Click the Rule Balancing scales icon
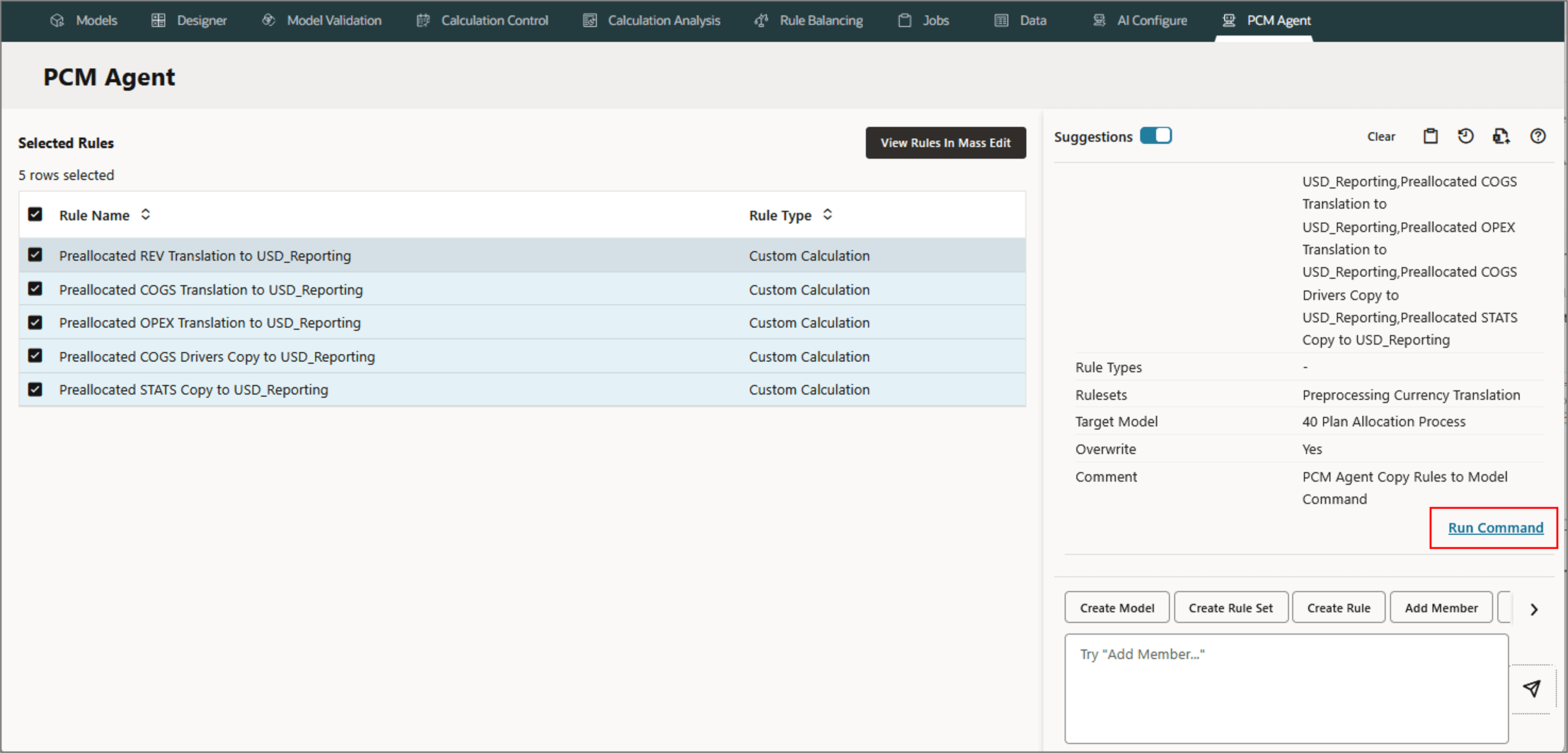Viewport: 1568px width, 753px height. (x=761, y=21)
